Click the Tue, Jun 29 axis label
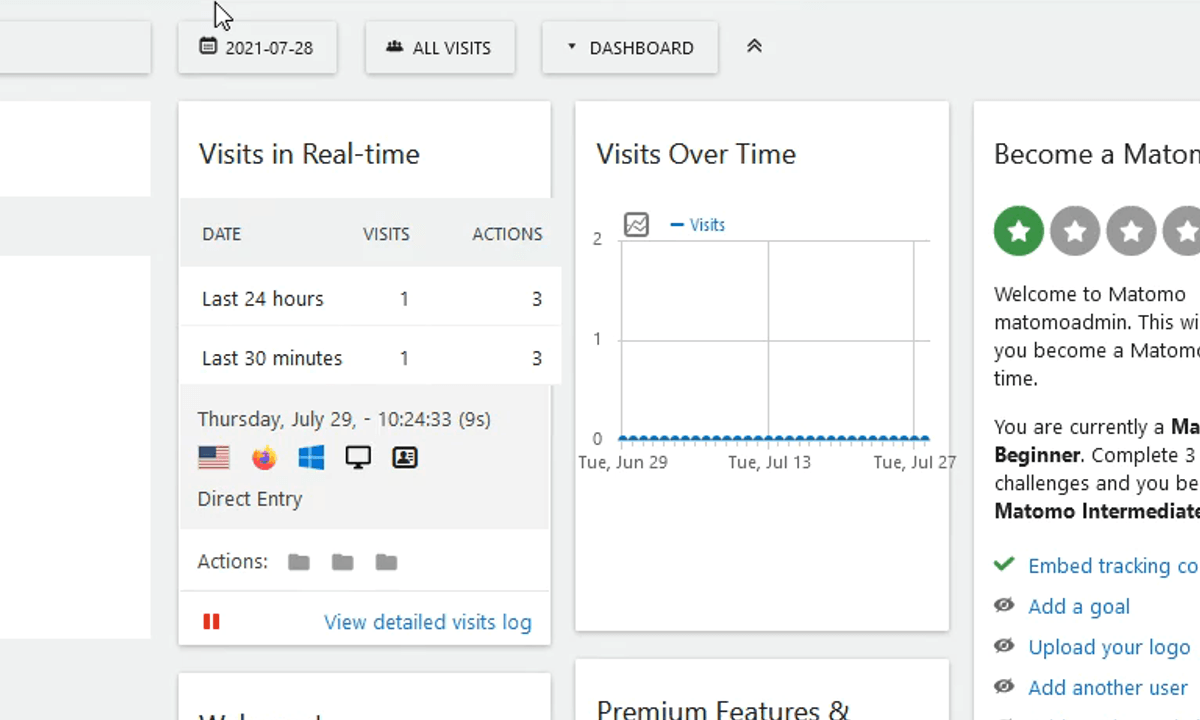The image size is (1200, 720). tap(623, 463)
